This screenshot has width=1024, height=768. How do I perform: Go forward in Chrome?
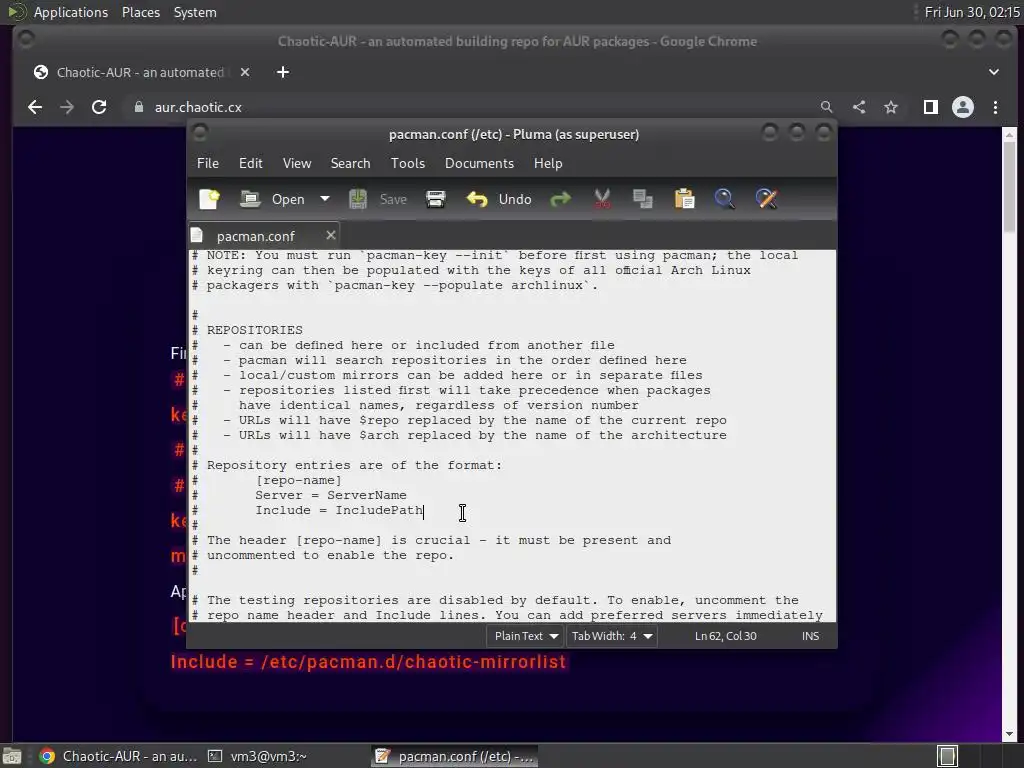click(x=67, y=107)
